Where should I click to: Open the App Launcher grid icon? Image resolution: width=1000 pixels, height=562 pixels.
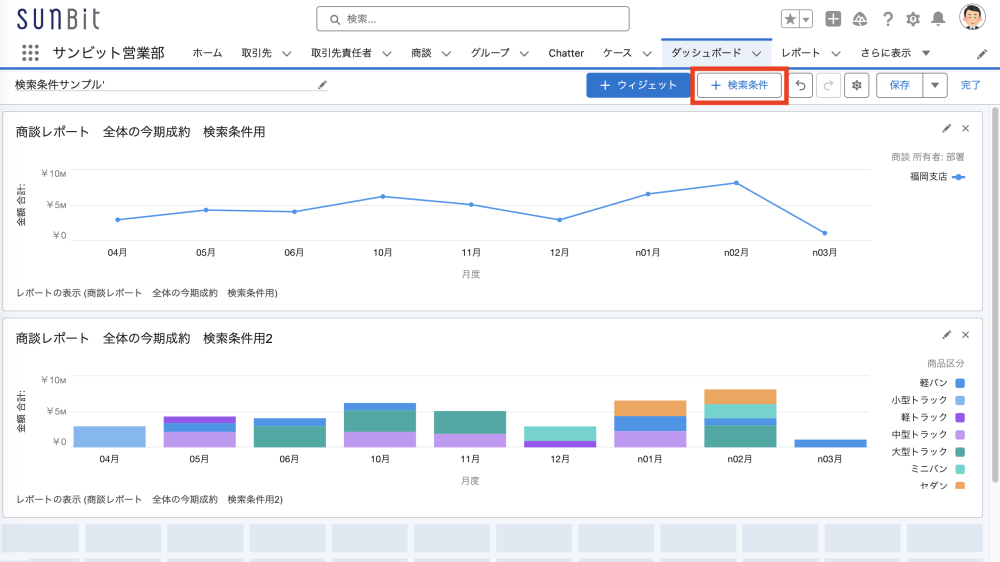(30, 53)
